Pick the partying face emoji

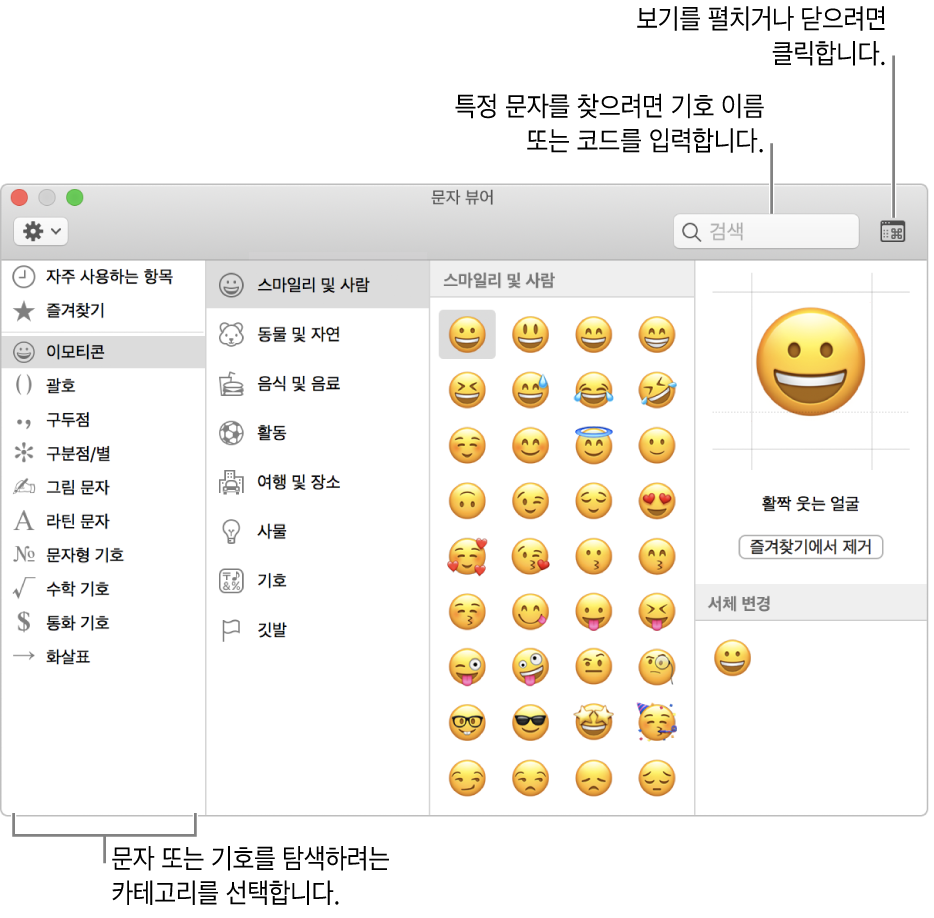(657, 723)
